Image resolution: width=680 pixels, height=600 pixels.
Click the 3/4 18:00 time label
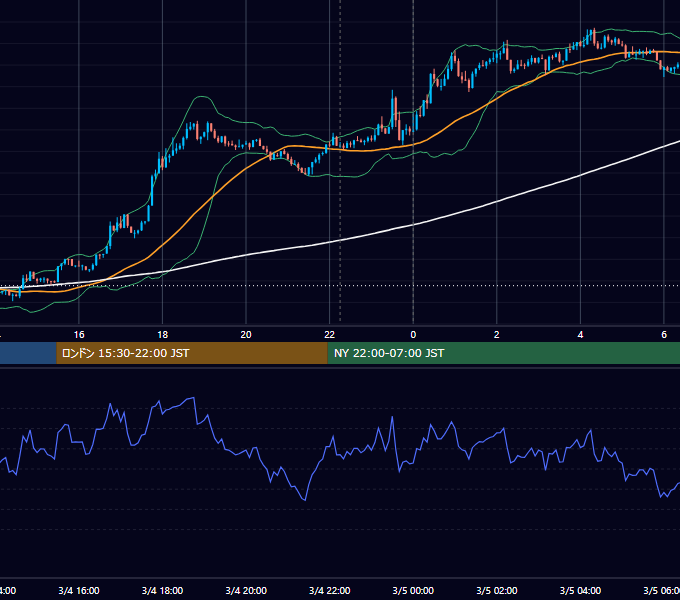[163, 590]
